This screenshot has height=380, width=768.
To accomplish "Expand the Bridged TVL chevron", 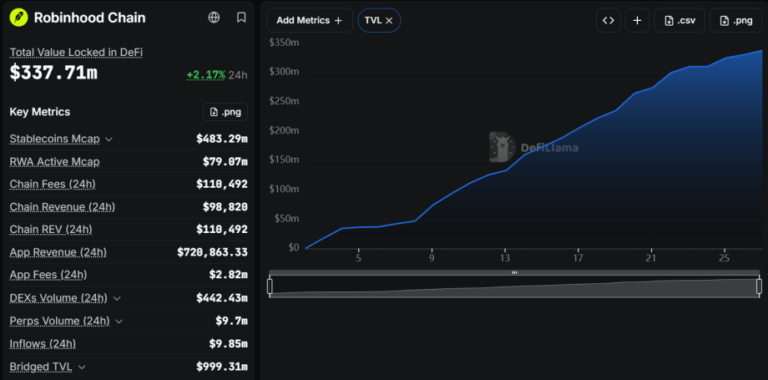I will 82,367.
